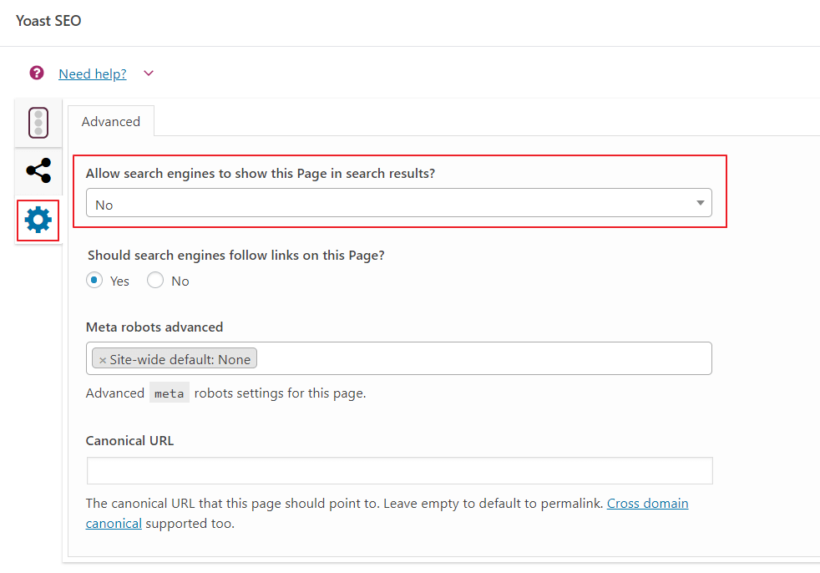Open the Advanced gear settings tab
Image resolution: width=820 pixels, height=573 pixels.
[x=38, y=220]
